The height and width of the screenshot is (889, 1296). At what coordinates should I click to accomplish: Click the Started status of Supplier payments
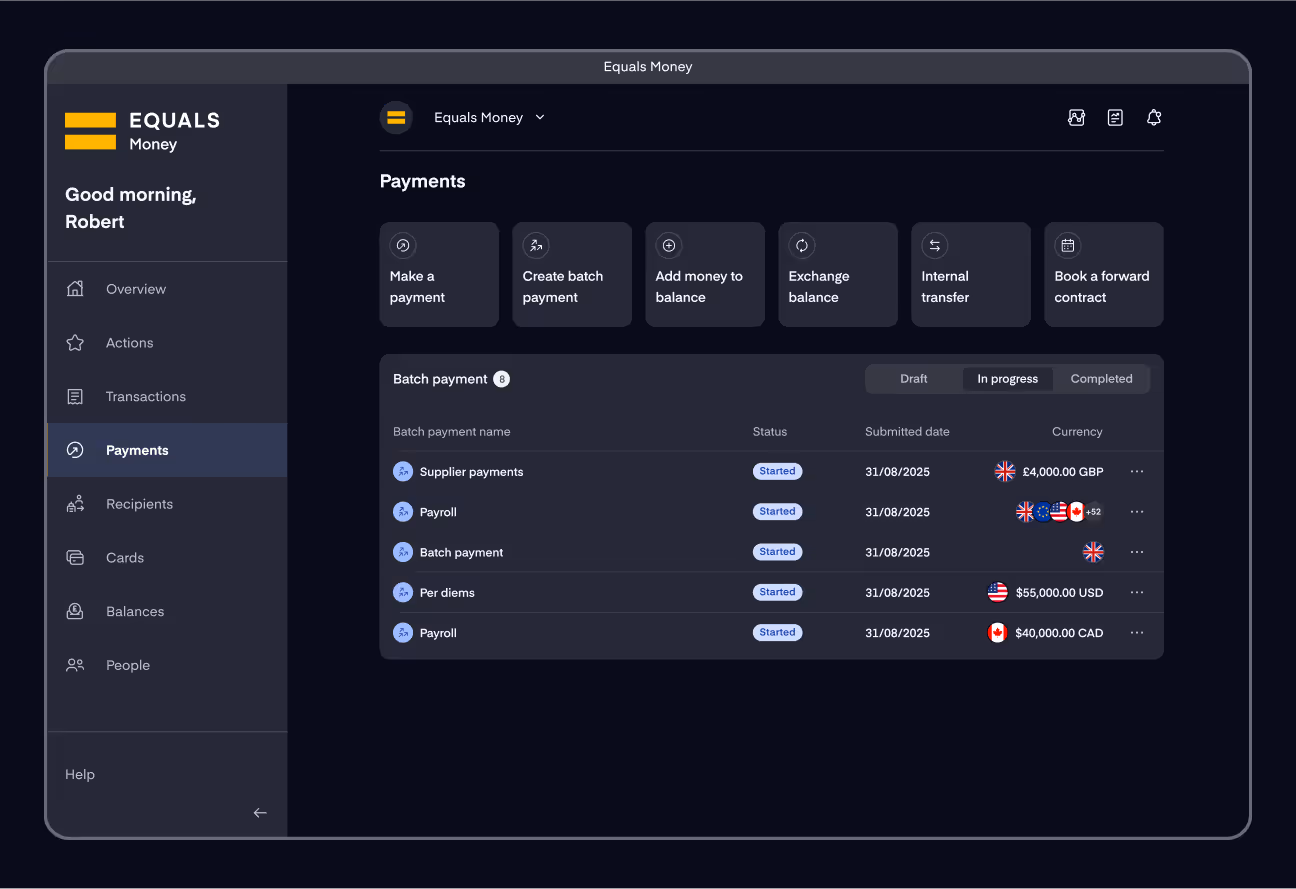point(777,471)
